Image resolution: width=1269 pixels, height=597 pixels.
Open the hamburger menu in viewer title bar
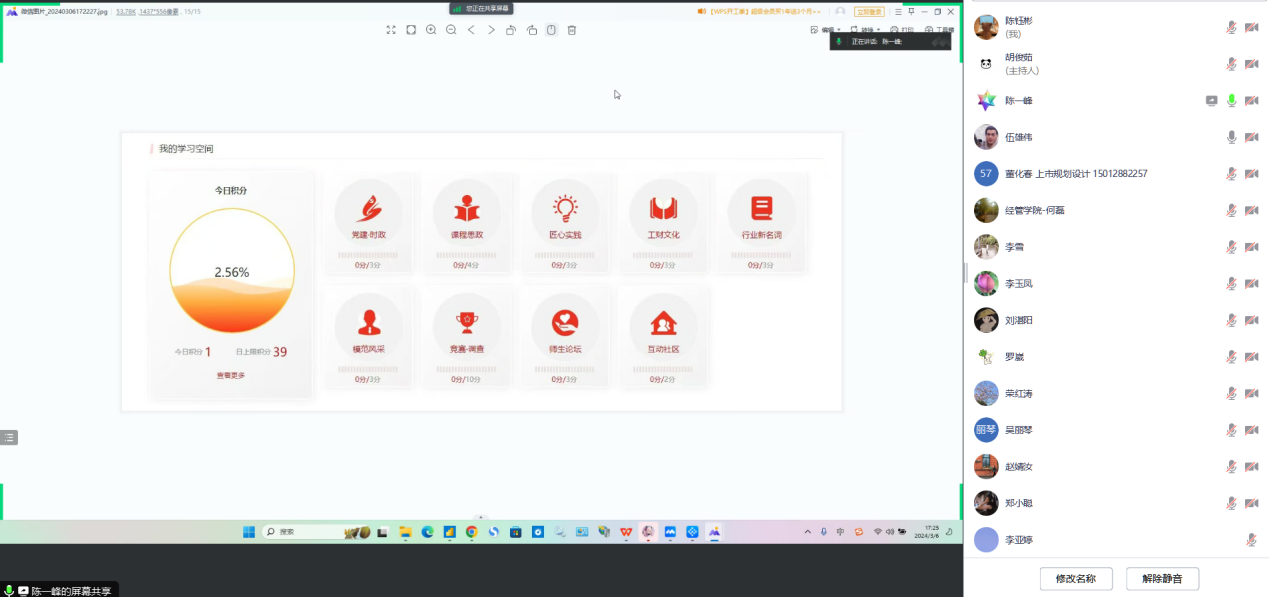tap(897, 11)
